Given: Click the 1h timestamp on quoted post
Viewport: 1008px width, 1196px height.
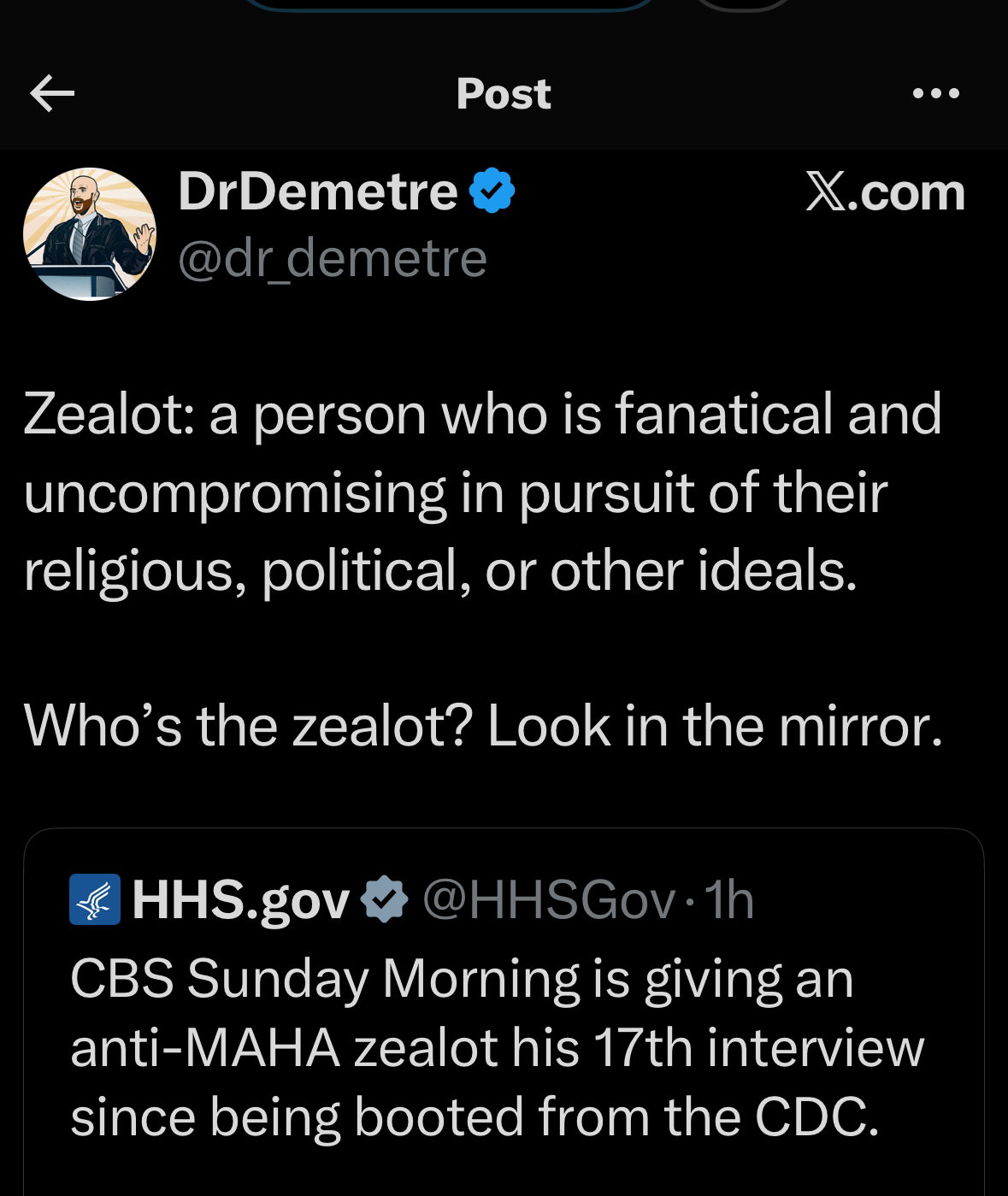Looking at the screenshot, I should (x=729, y=899).
